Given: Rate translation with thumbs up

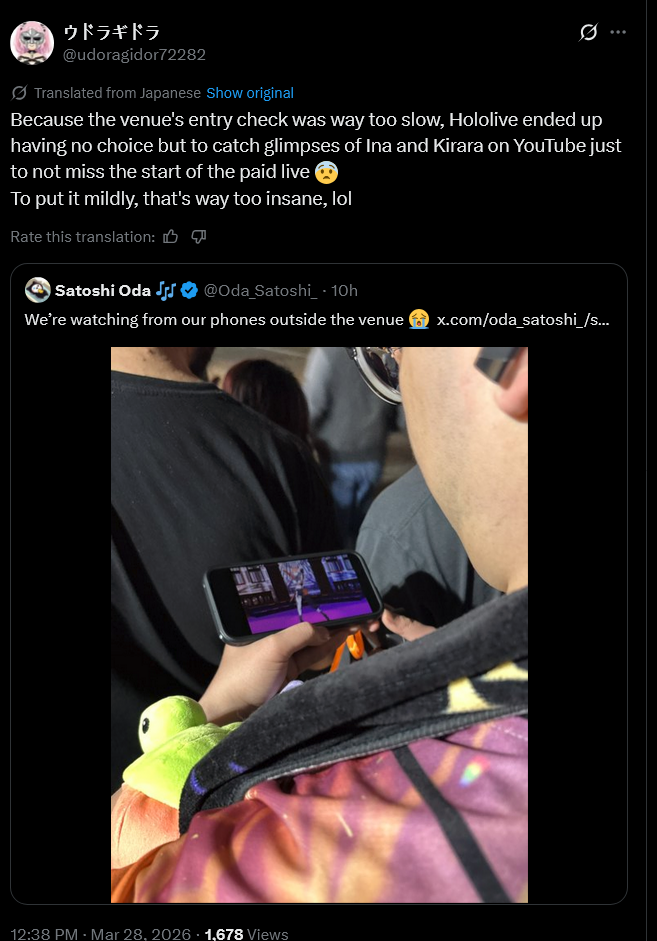Looking at the screenshot, I should point(170,236).
